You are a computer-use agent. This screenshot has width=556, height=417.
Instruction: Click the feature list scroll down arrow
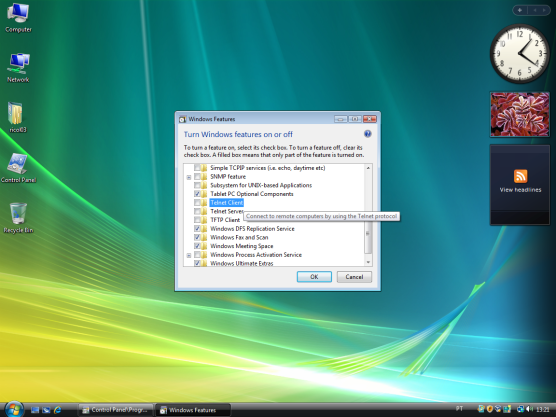tap(368, 262)
